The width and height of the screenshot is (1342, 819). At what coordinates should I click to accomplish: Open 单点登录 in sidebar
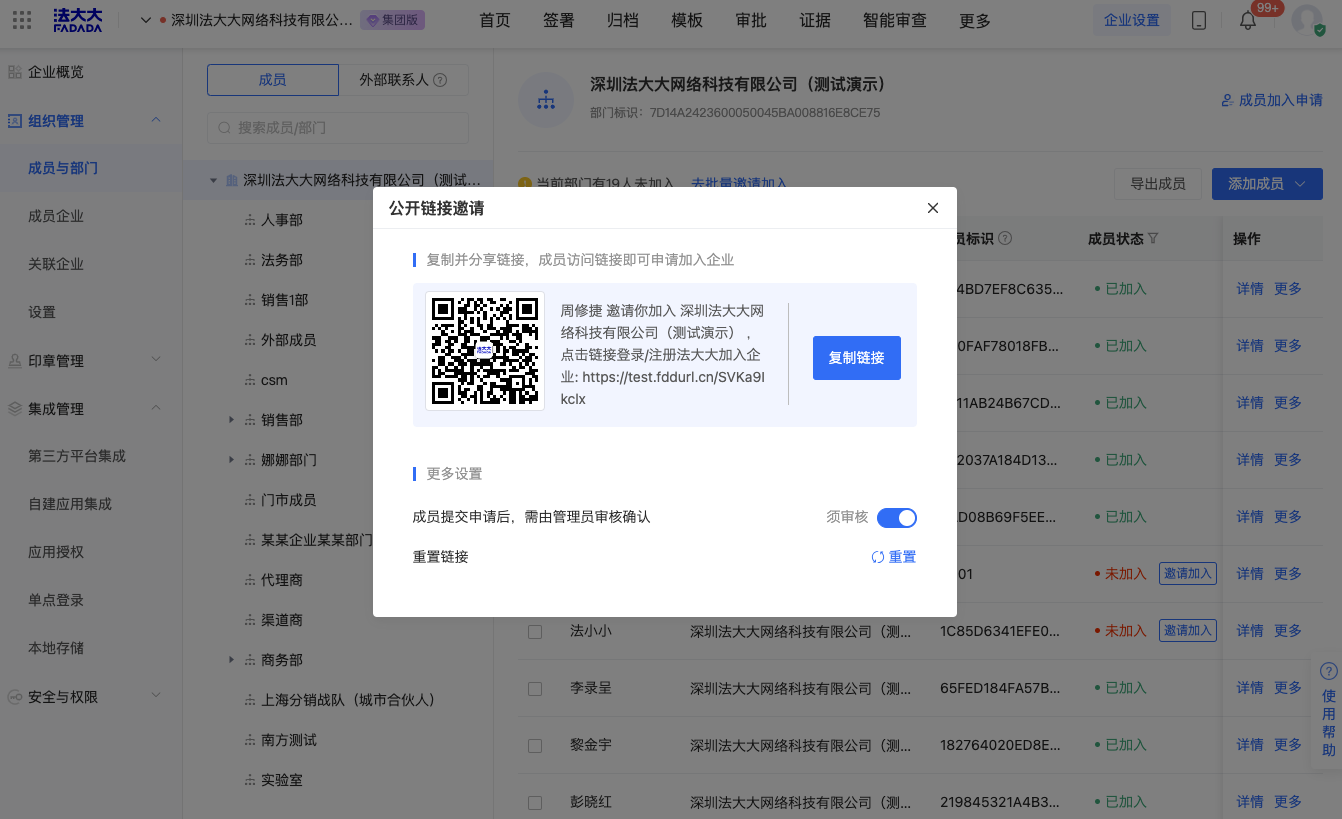point(56,600)
